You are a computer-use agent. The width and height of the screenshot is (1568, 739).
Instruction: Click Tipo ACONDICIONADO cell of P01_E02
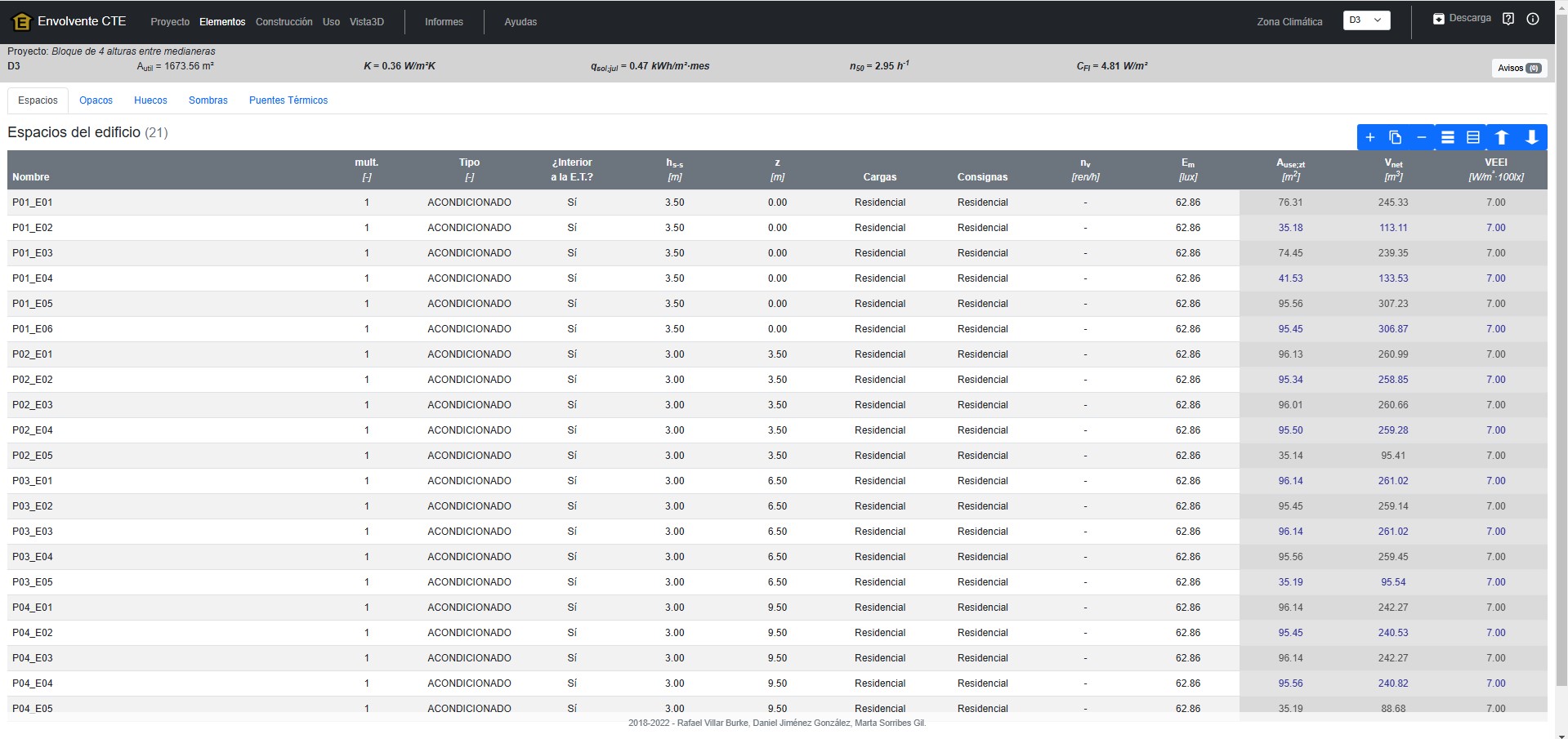[x=469, y=228]
